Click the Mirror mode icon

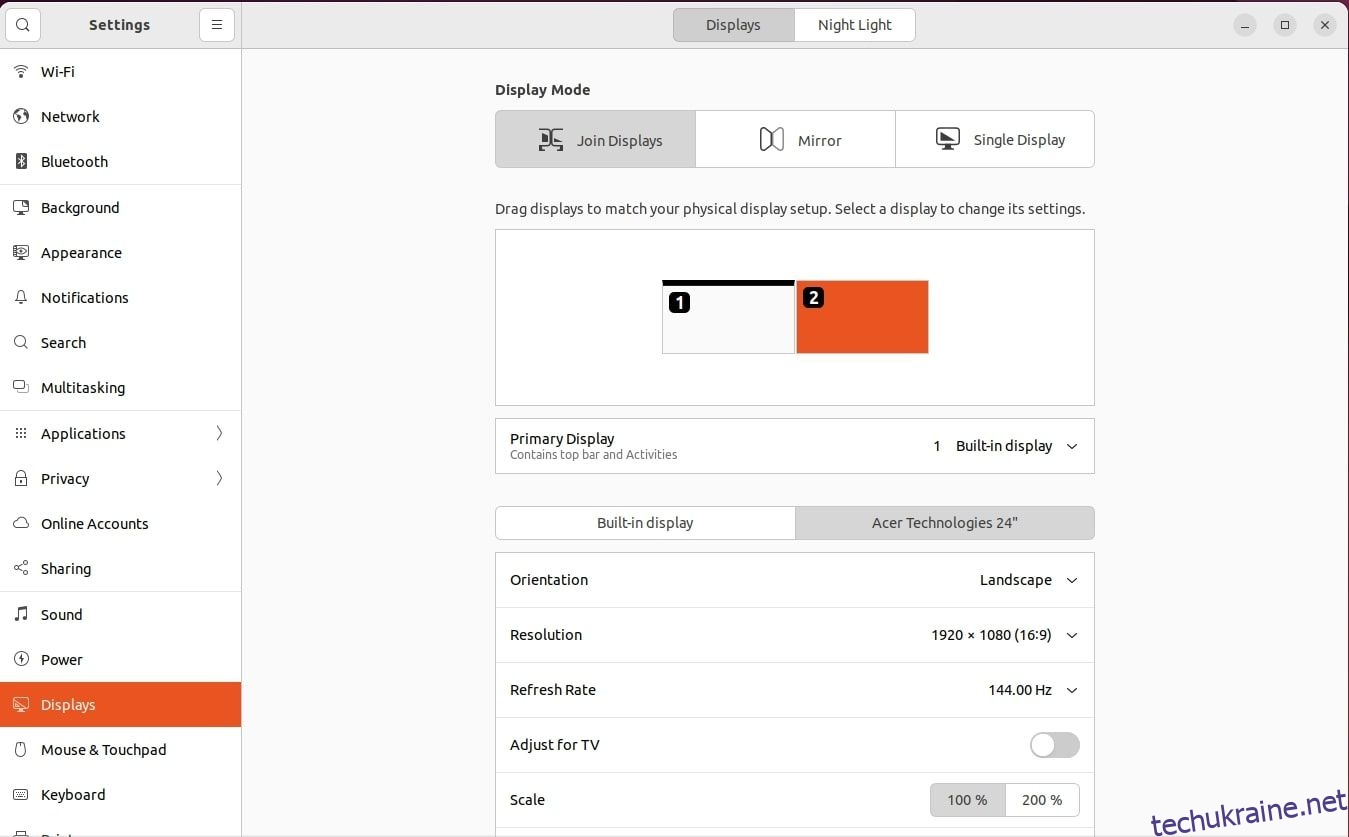click(x=771, y=140)
